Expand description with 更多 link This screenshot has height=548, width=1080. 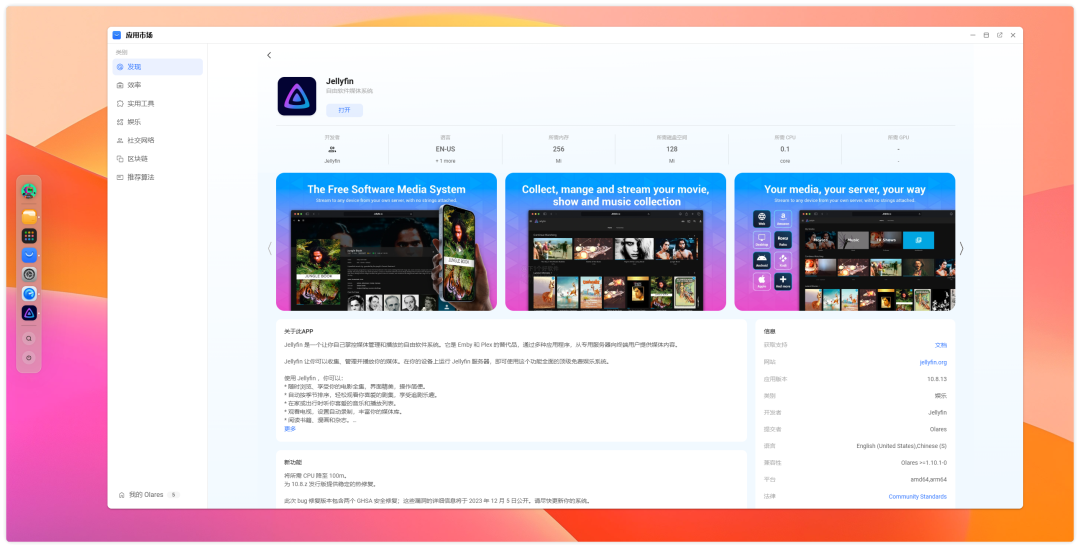(290, 428)
